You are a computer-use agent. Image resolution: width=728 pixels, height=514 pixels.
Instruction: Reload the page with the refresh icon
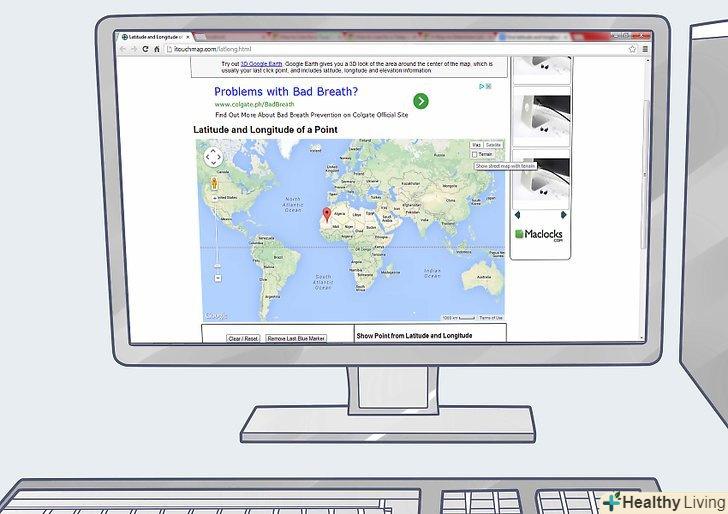(145, 49)
